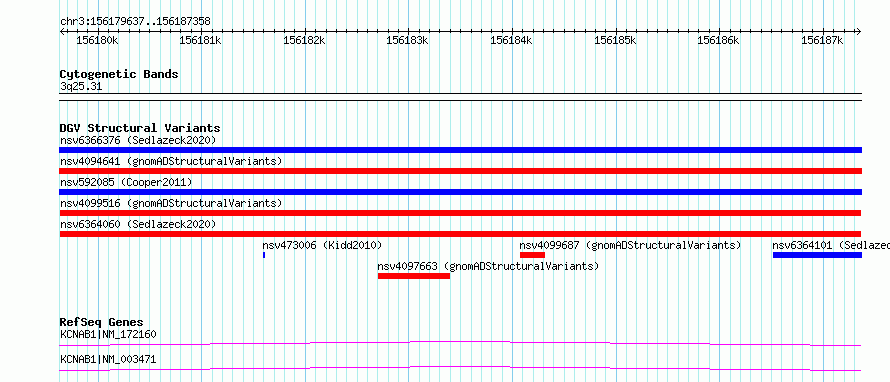Click the 156182k ruler tick
Screen dimensions: 890x382
(x=304, y=40)
